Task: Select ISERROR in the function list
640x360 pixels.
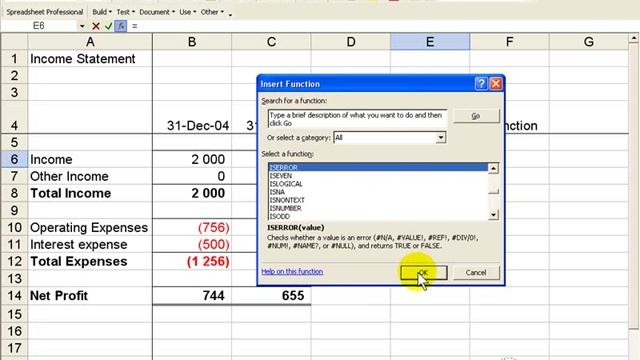Action: click(x=378, y=167)
